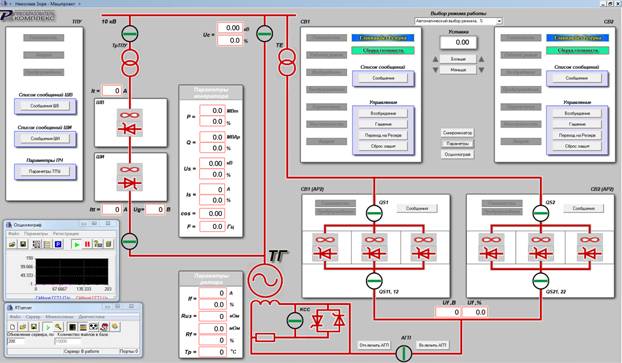Increase setpoint with arrow left of Больше
The image size is (622, 363).
click(435, 59)
